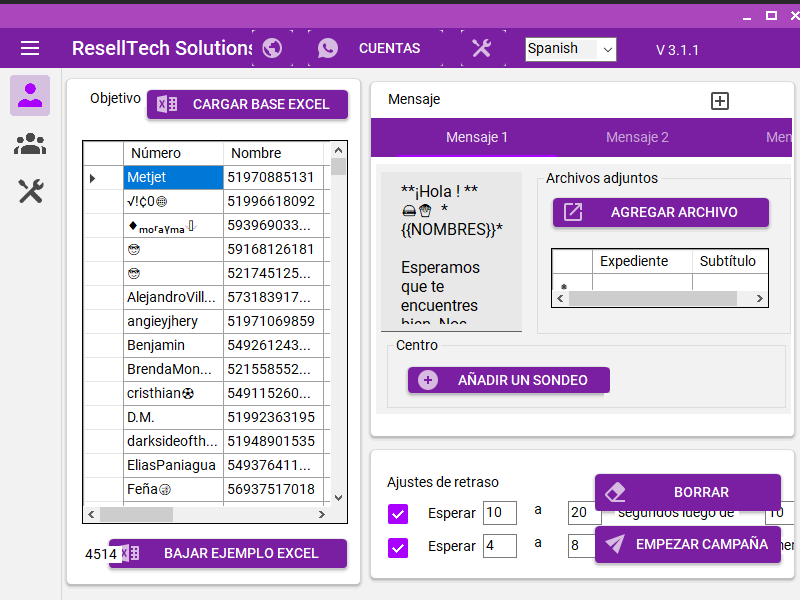Viewport: 800px width, 600px height.
Task: Switch to the Mensaje 2 tab
Action: [637, 137]
